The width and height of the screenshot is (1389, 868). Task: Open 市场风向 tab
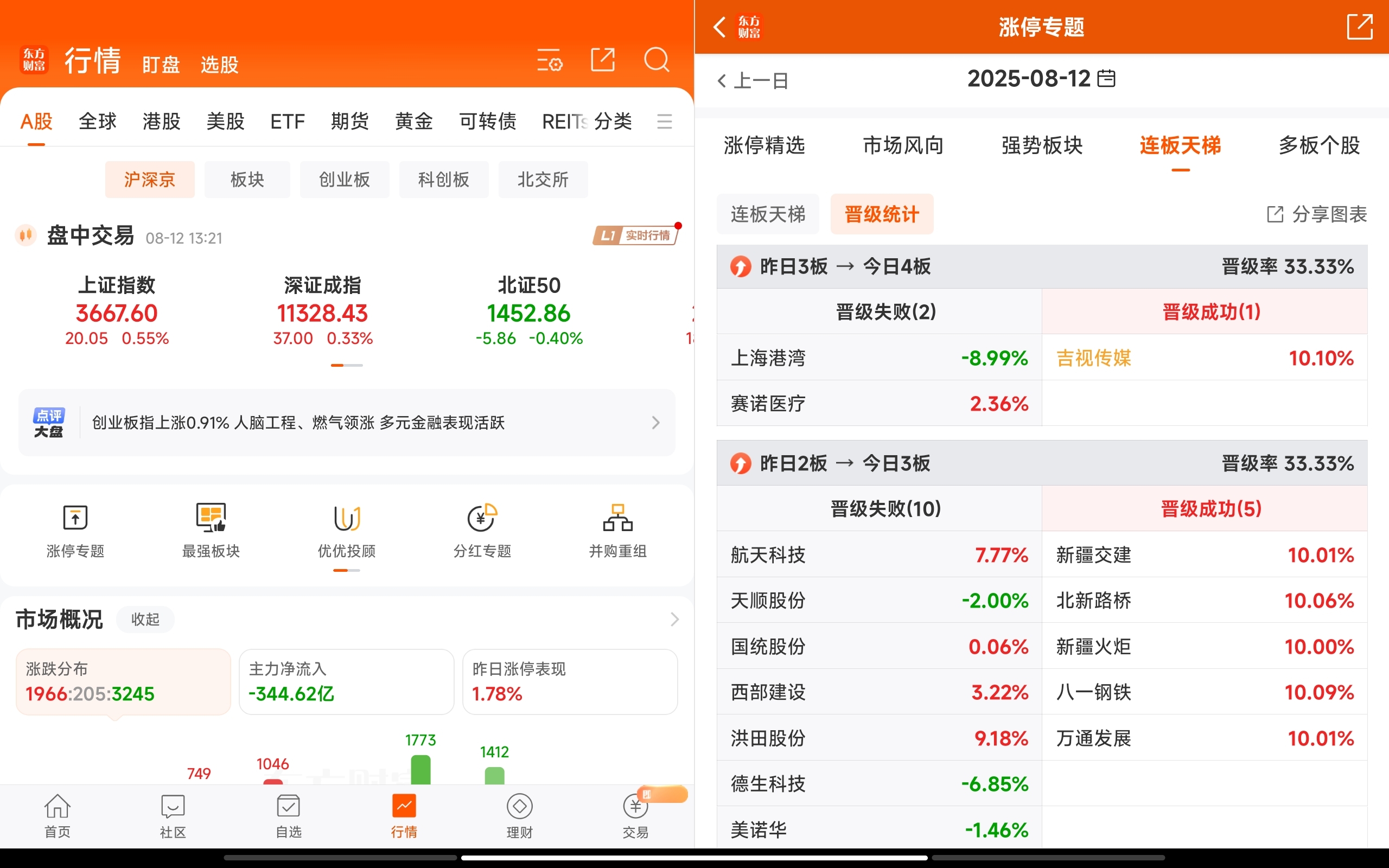pos(903,146)
